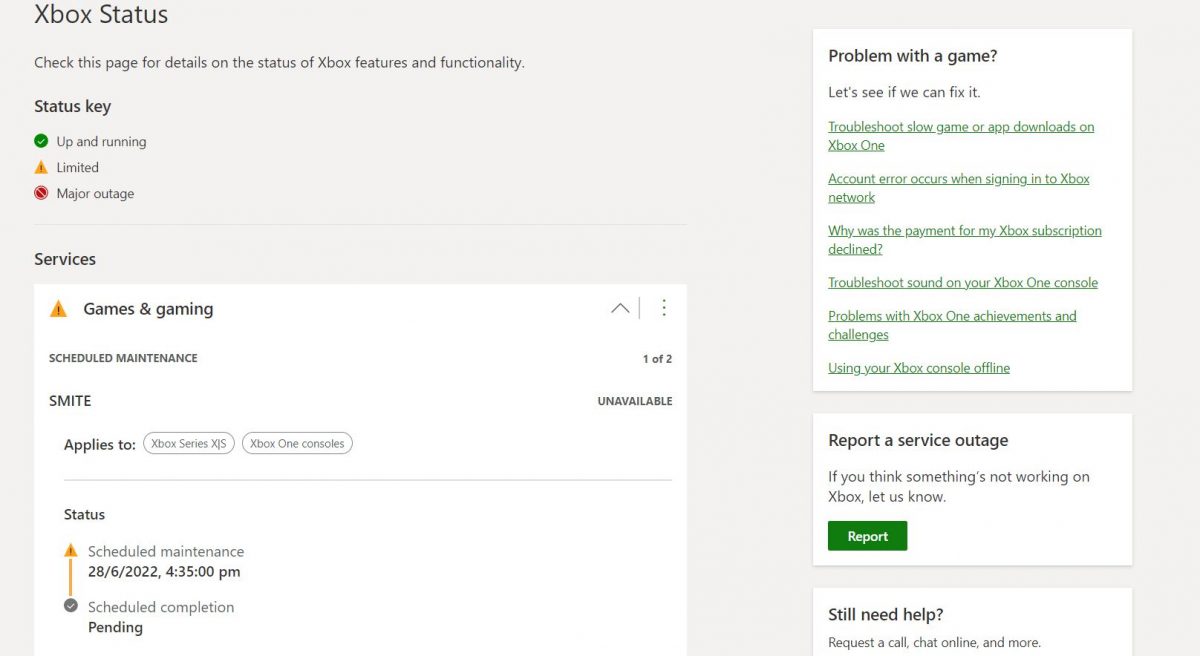Click the Xbox Status page title

[101, 15]
